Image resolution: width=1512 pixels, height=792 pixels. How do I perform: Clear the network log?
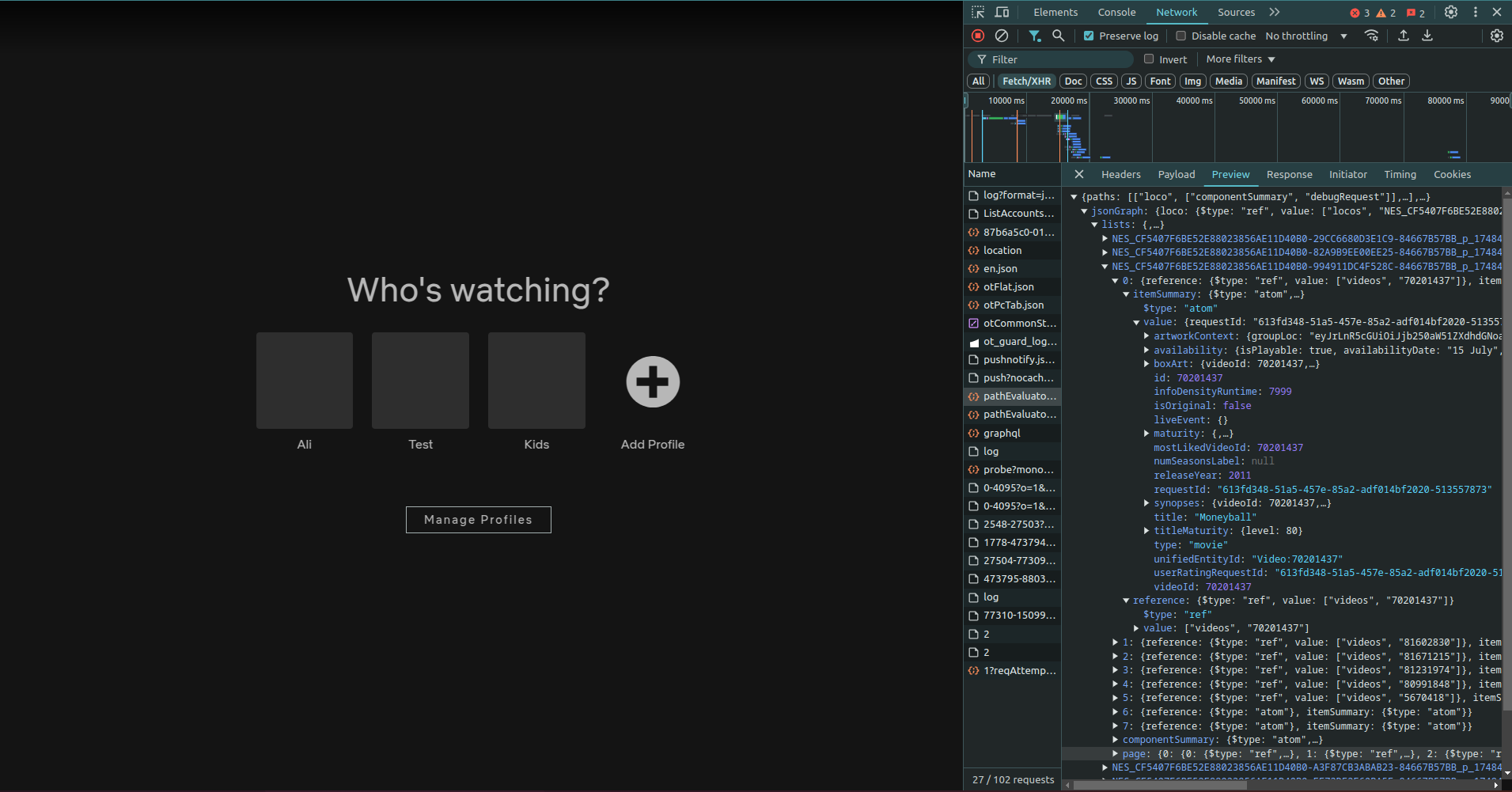tap(1002, 36)
